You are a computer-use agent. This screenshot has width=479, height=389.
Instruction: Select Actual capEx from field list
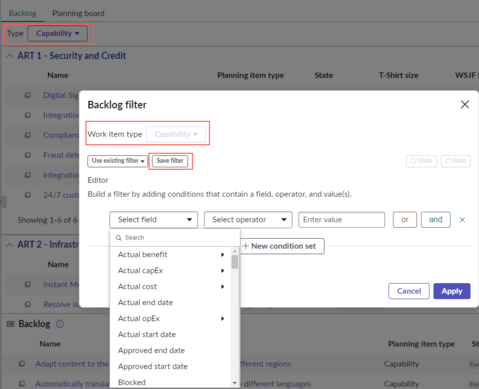(x=140, y=271)
